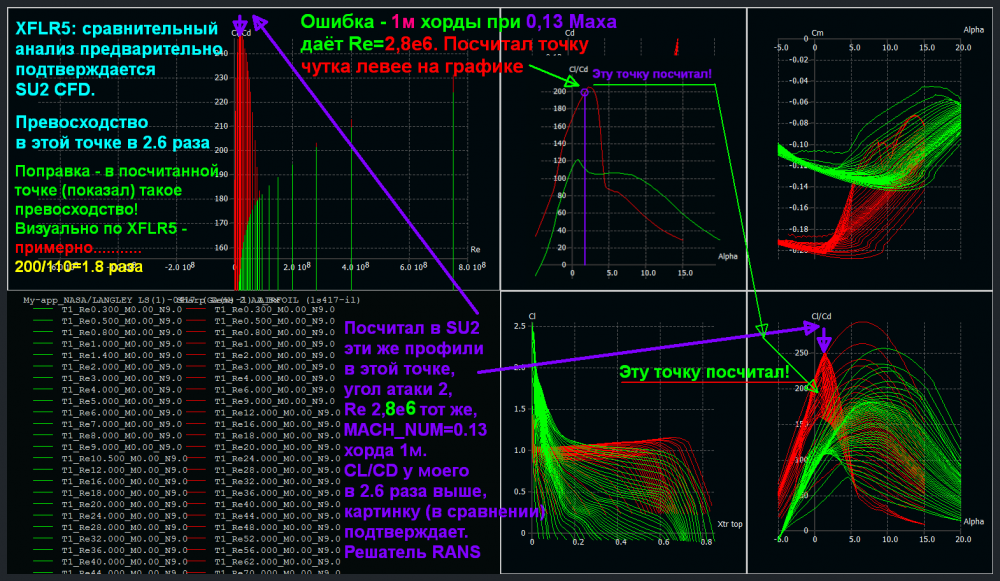Pick green-curve legend entry T1_Re28.000_M0.00_N9.0

(x=124, y=527)
